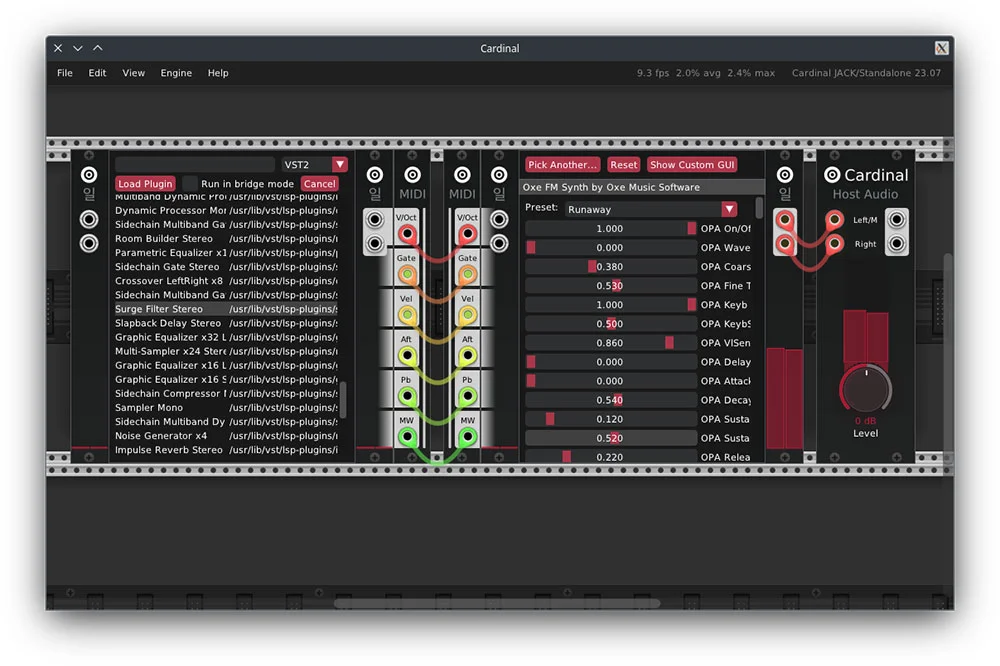Open the VST2 plugin format dropdown
1000x666 pixels.
[340, 164]
